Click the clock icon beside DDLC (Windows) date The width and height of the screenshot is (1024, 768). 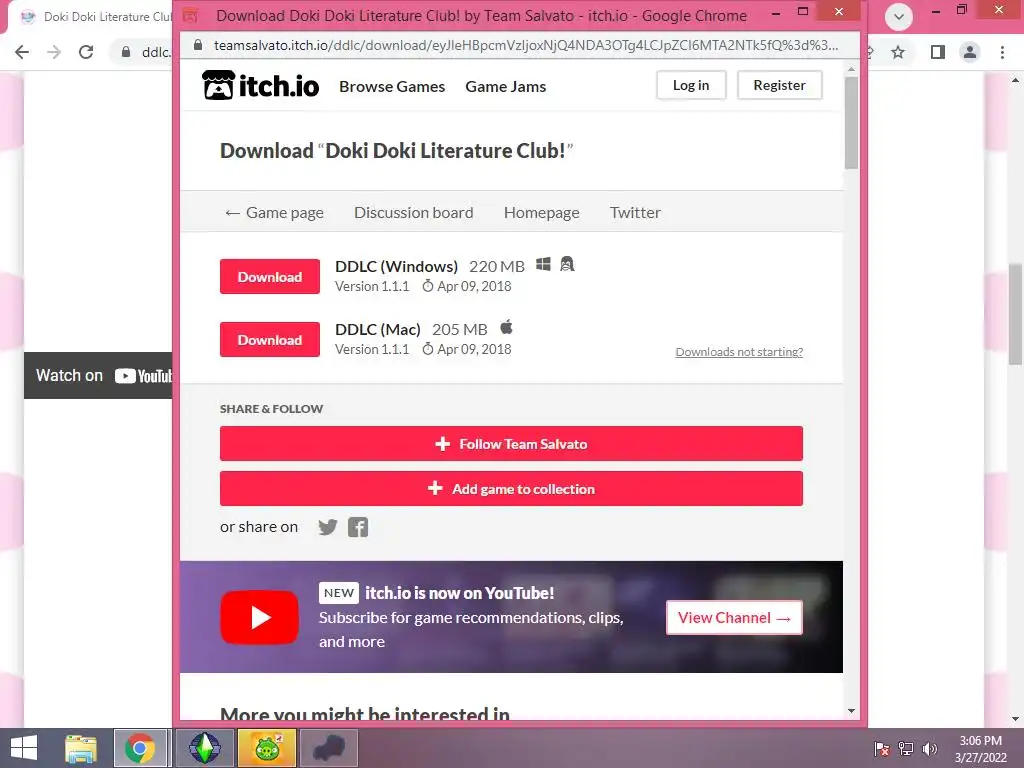coord(428,286)
